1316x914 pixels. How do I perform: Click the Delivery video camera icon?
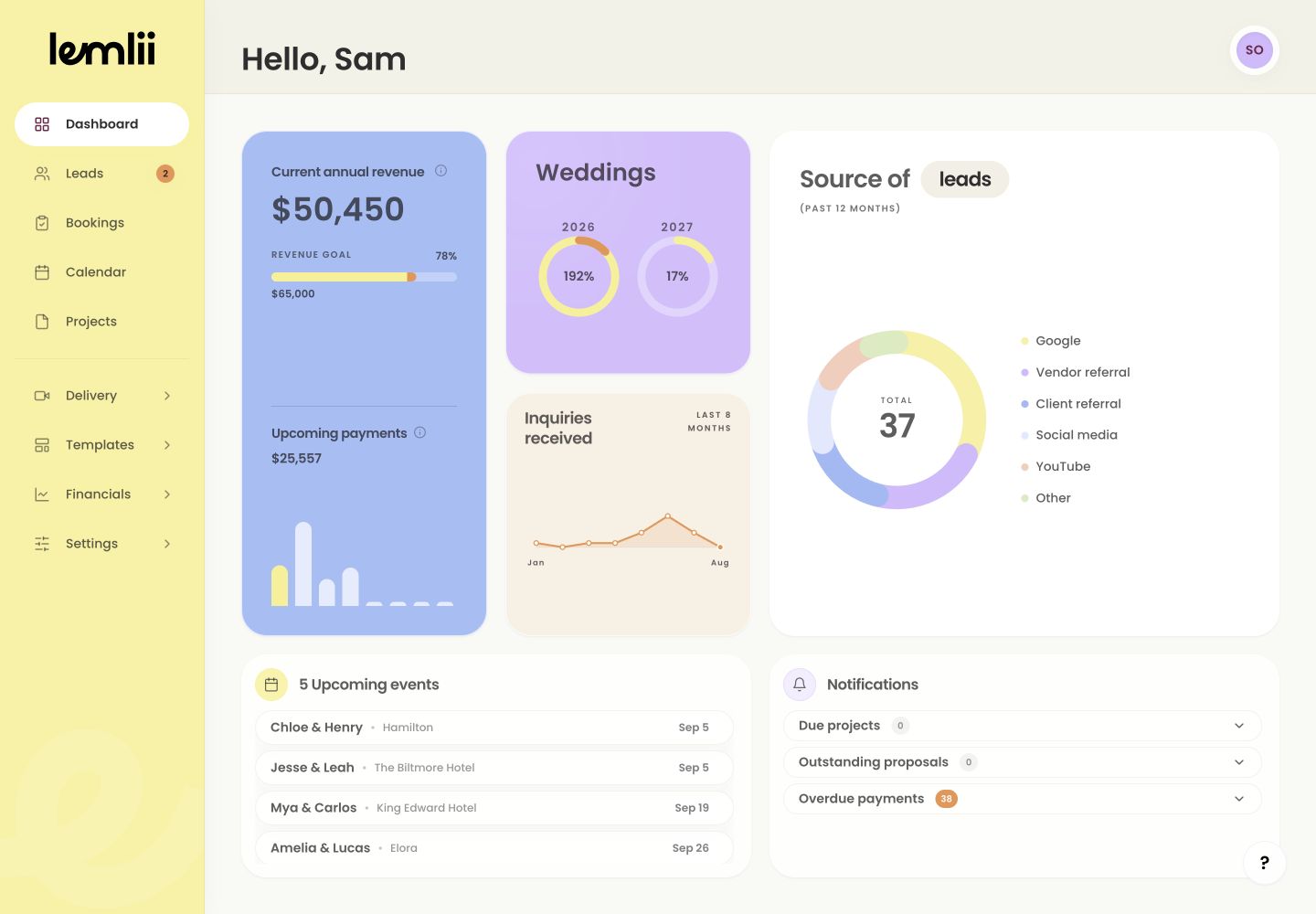(x=42, y=396)
